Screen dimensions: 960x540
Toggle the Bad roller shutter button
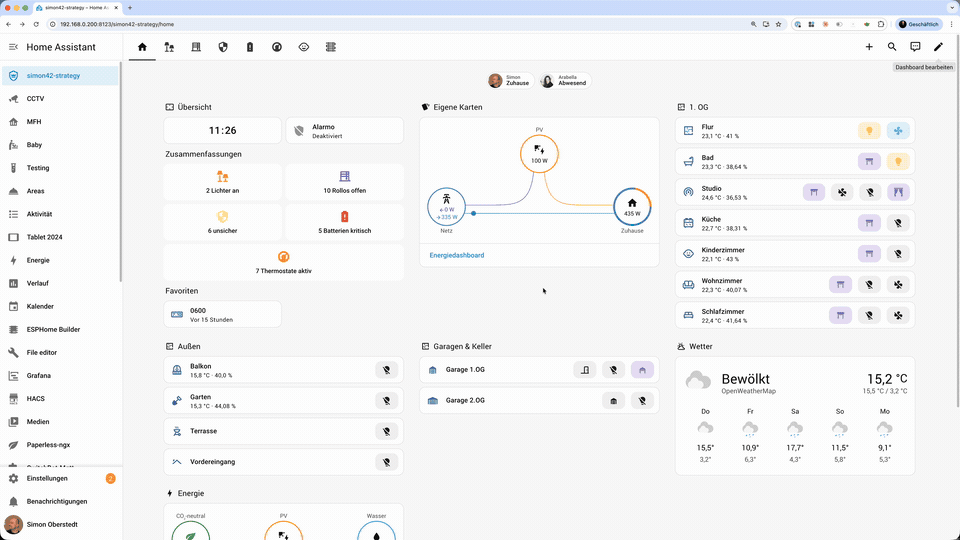869,162
